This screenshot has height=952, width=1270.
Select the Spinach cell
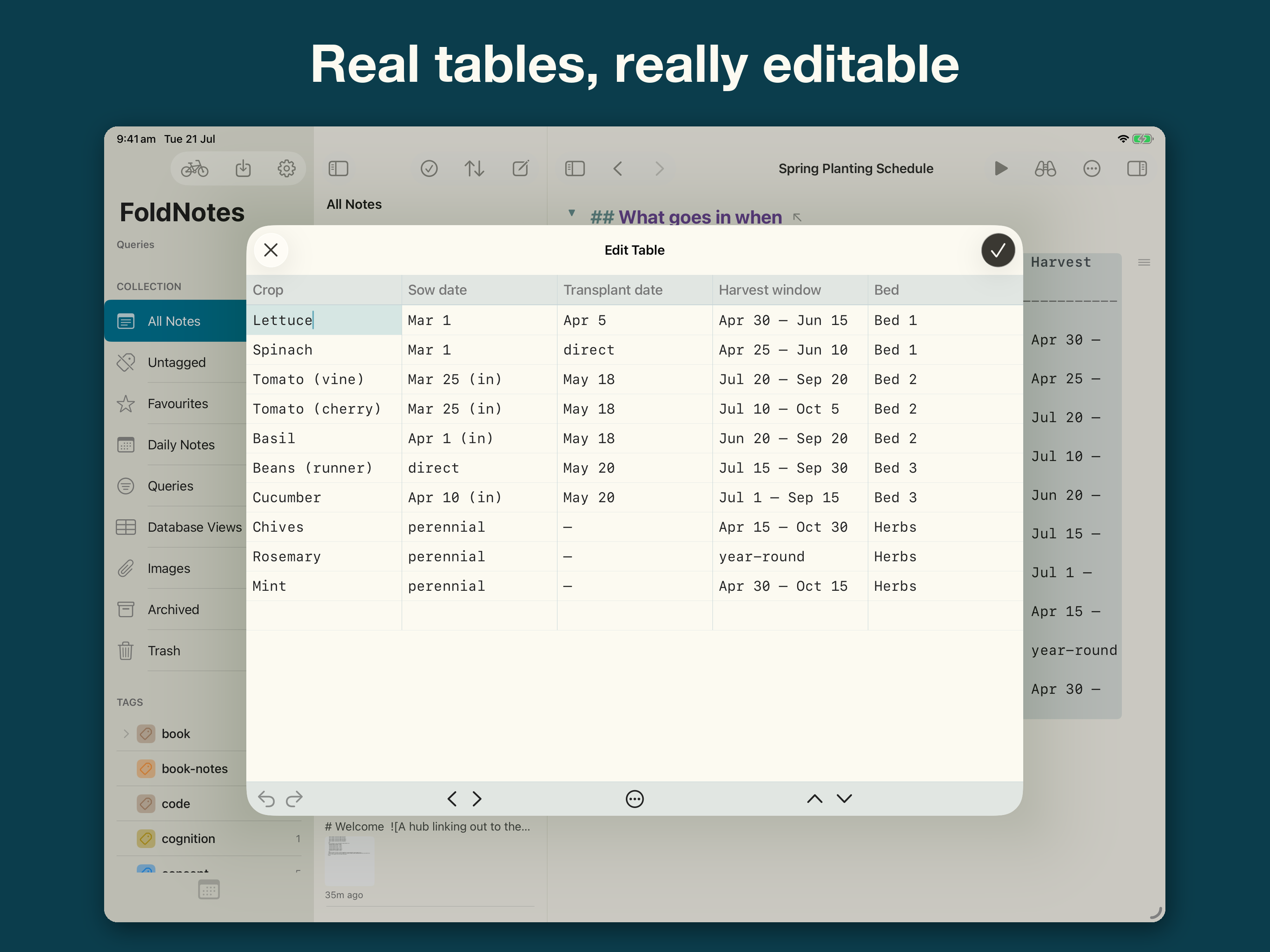click(x=324, y=350)
